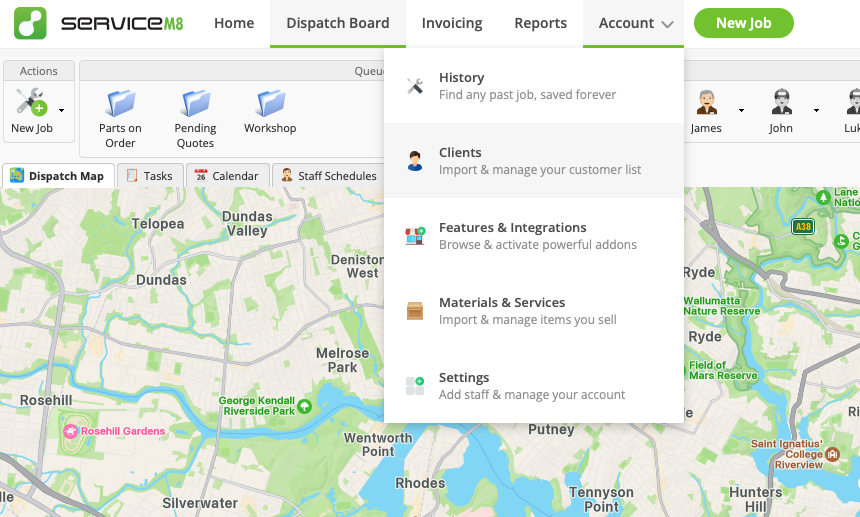Open the Invoicing section
This screenshot has width=860, height=517.
pyautogui.click(x=452, y=23)
